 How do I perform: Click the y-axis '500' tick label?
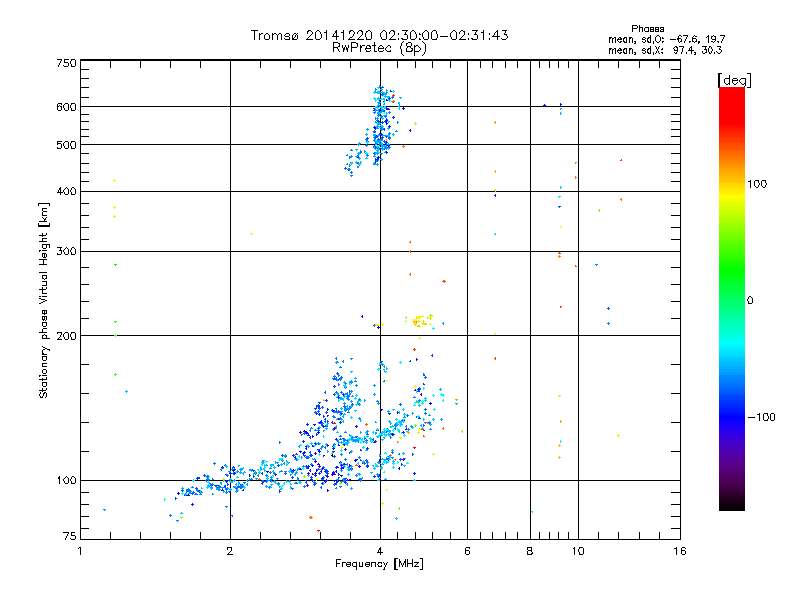pyautogui.click(x=66, y=145)
